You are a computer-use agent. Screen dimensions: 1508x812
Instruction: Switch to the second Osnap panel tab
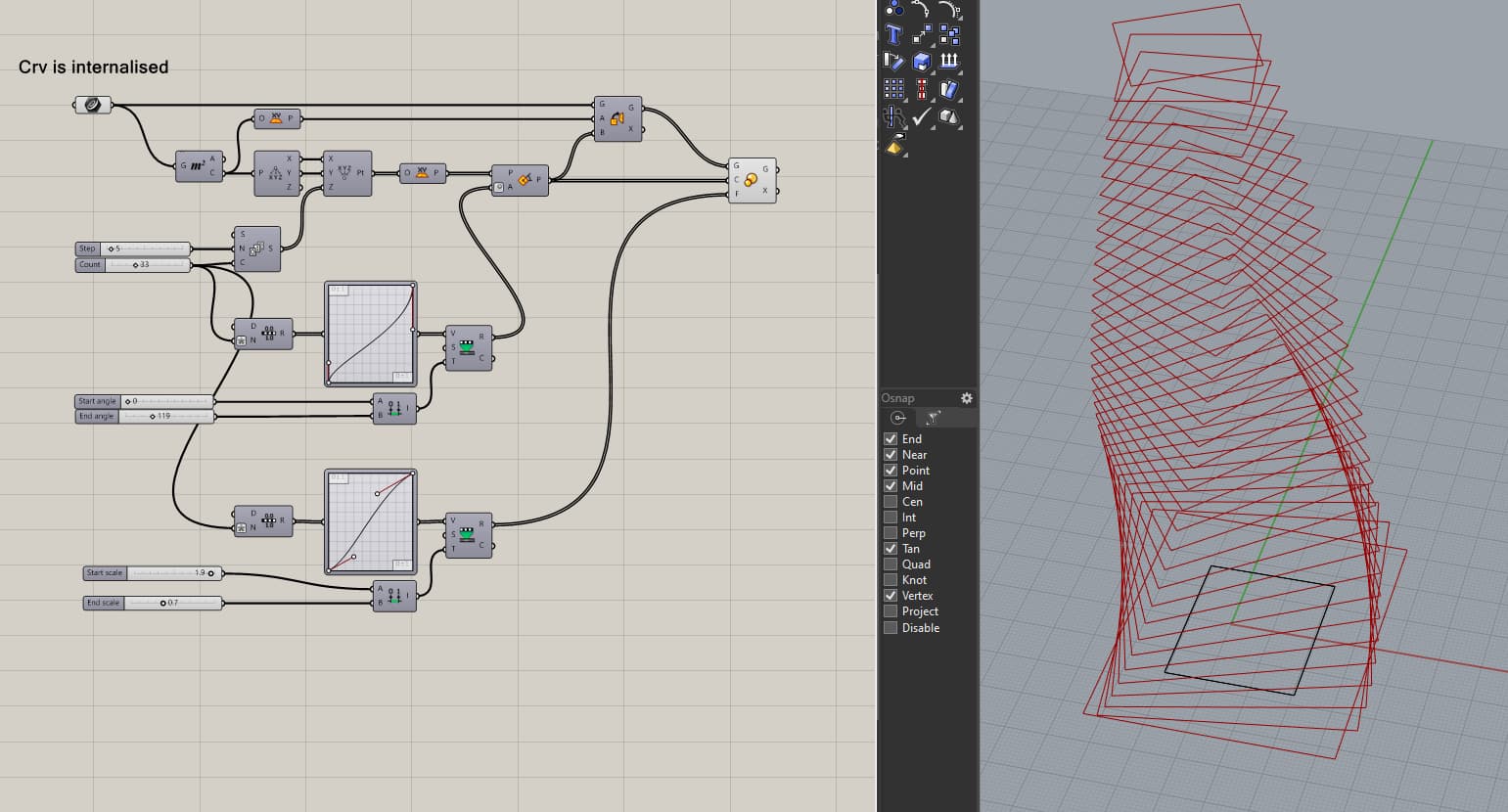[933, 418]
